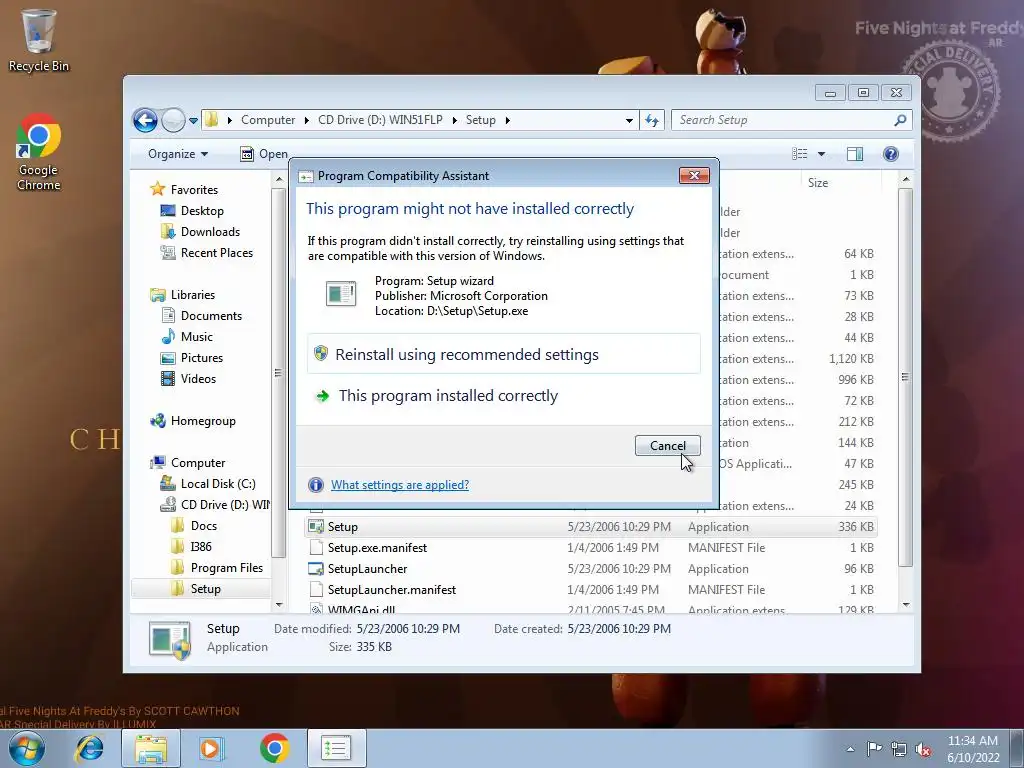The image size is (1024, 768).
Task: Open Downloads under Favorites
Action: coord(210,232)
